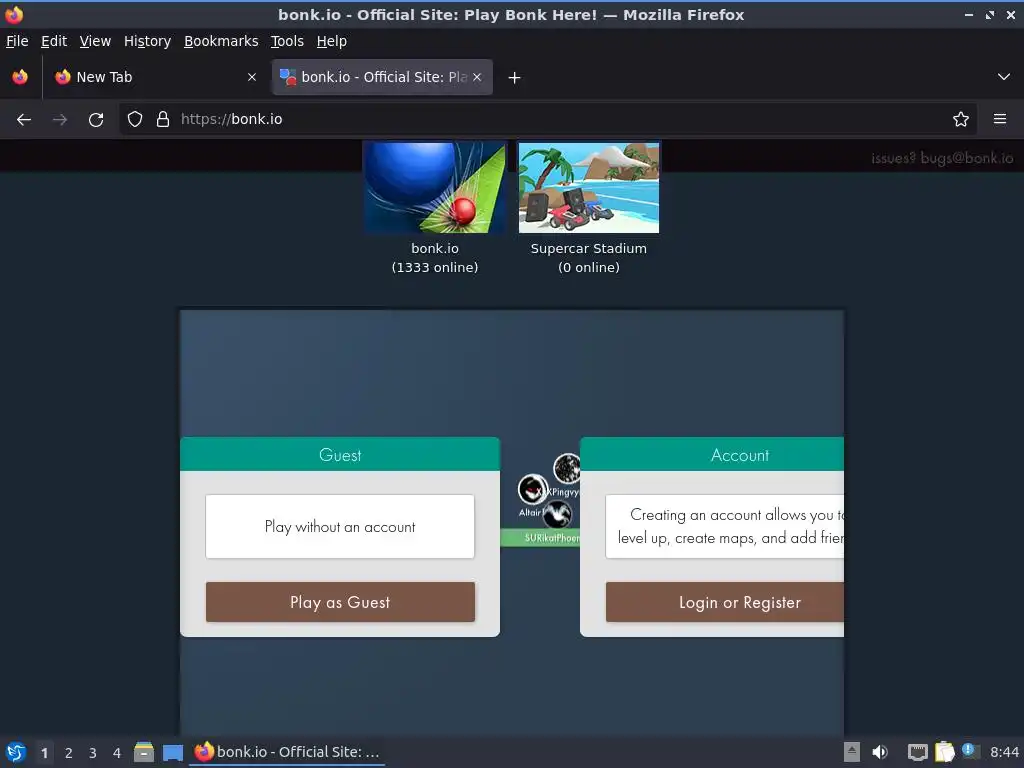Click the Login or Register button
Screen dimensions: 1024x768
click(725, 602)
